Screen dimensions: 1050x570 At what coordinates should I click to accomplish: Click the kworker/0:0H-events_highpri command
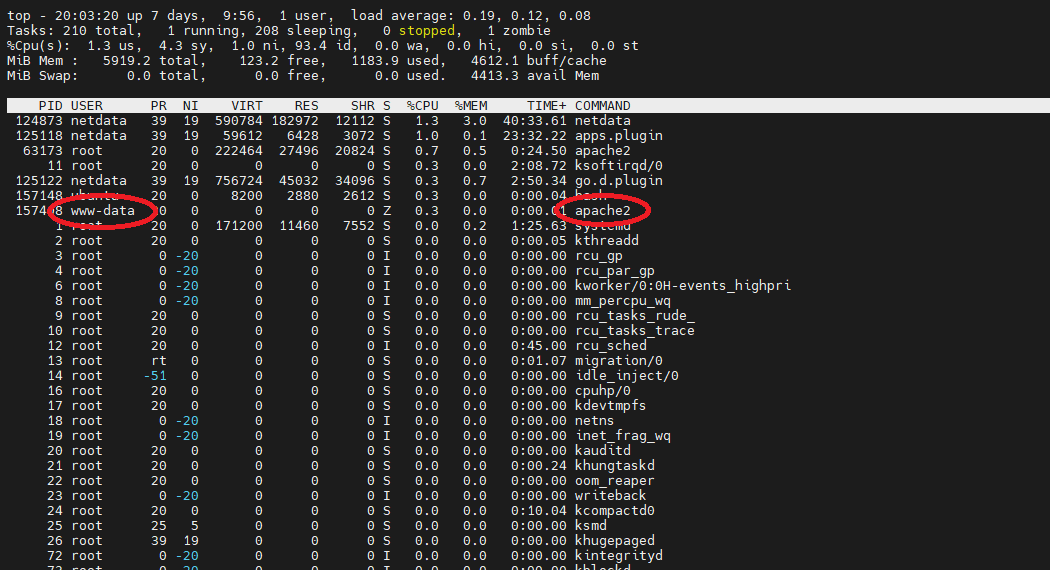click(x=682, y=286)
